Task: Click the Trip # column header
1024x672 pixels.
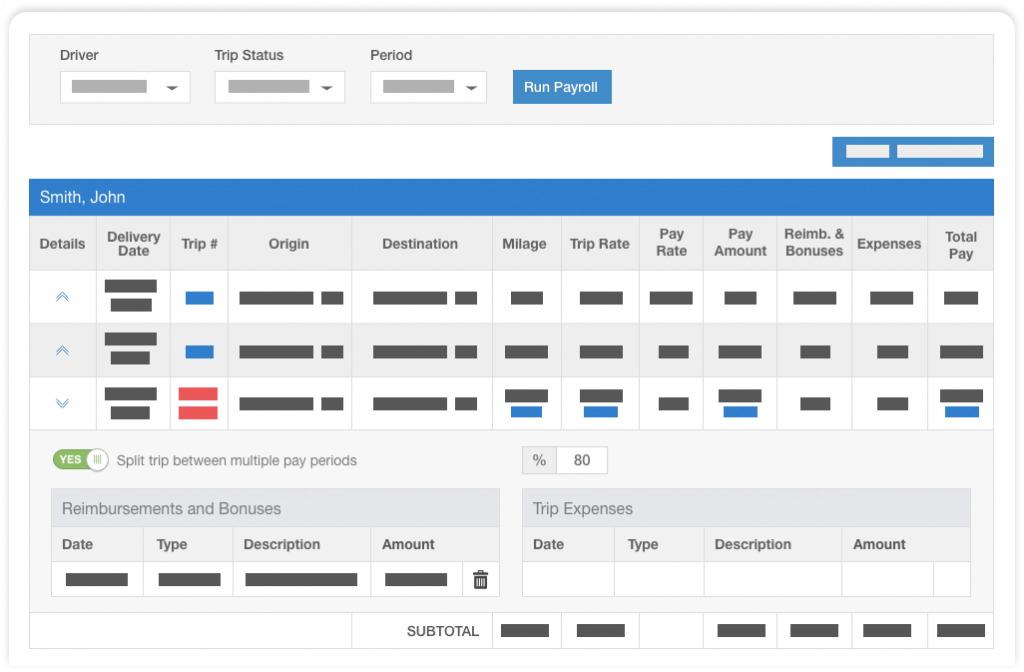Action: point(199,244)
